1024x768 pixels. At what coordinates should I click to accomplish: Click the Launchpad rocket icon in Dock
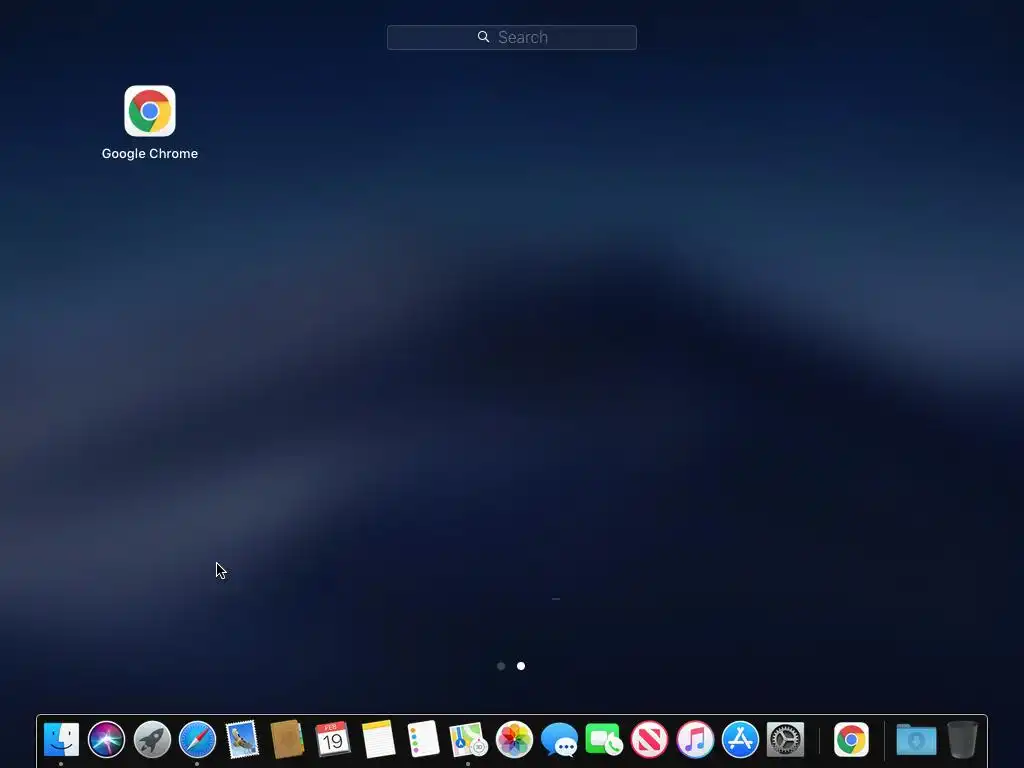[x=152, y=740]
